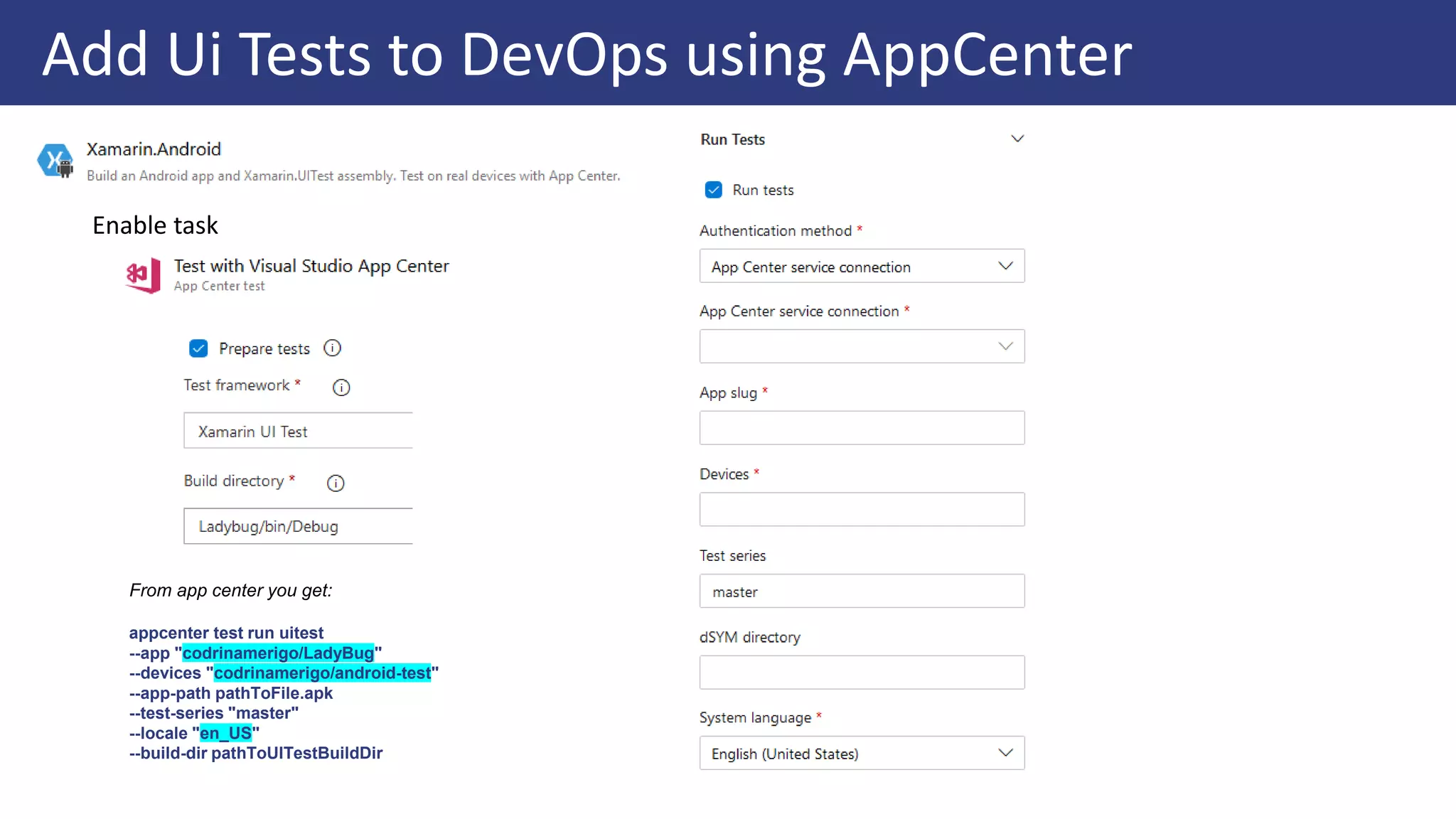Click the Visual Studio App Center icon
Image resolution: width=1456 pixels, height=819 pixels.
(143, 275)
